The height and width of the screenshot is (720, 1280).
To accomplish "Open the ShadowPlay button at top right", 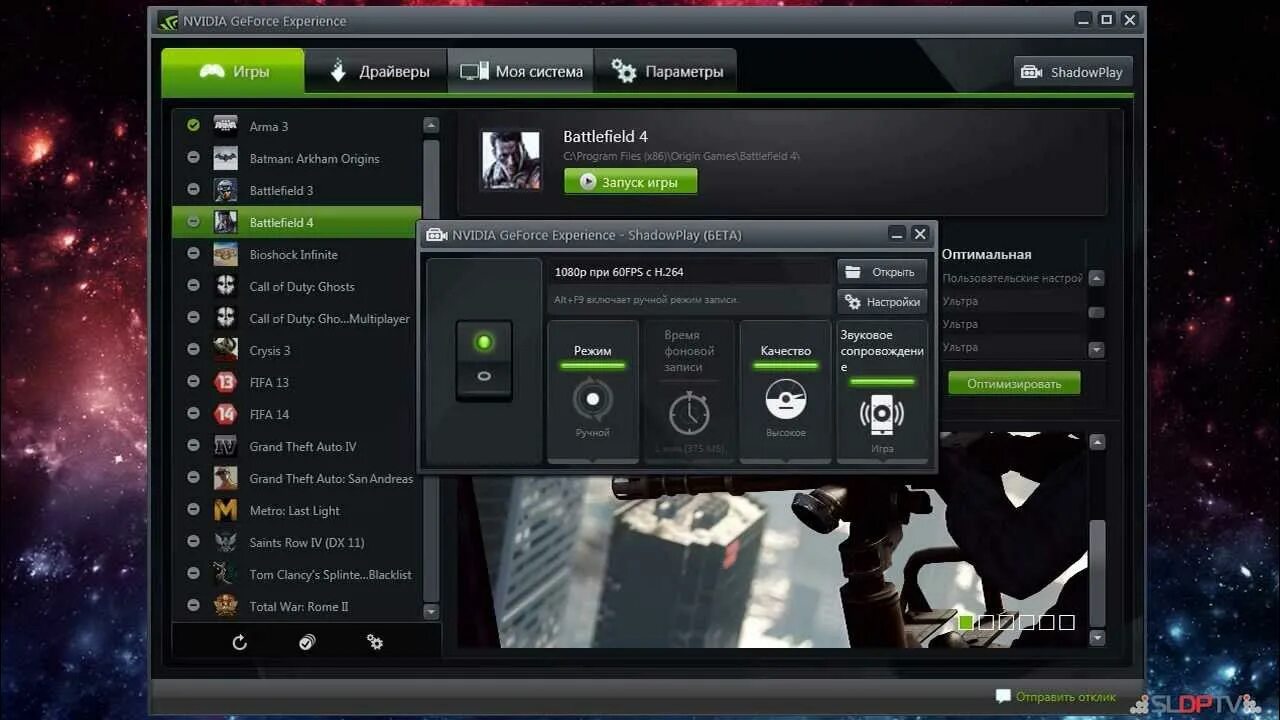I will (x=1073, y=72).
